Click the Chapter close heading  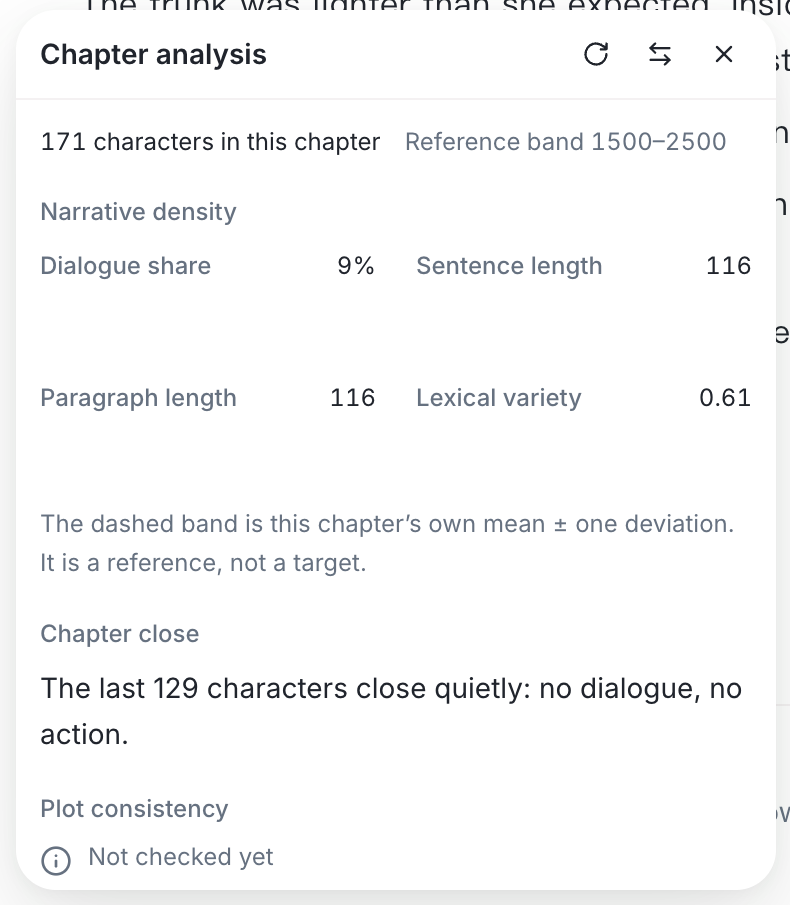pyautogui.click(x=120, y=634)
